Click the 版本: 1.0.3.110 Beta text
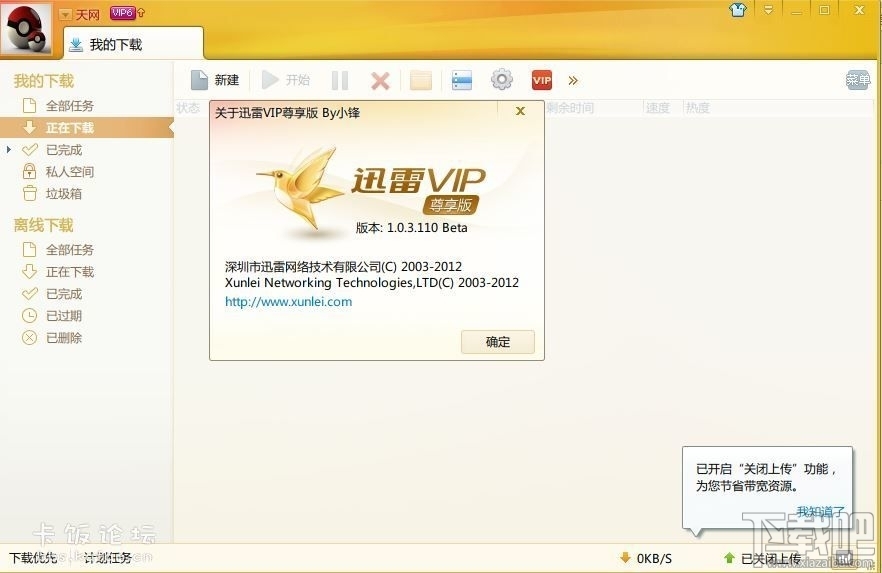The width and height of the screenshot is (882, 573). click(x=412, y=228)
